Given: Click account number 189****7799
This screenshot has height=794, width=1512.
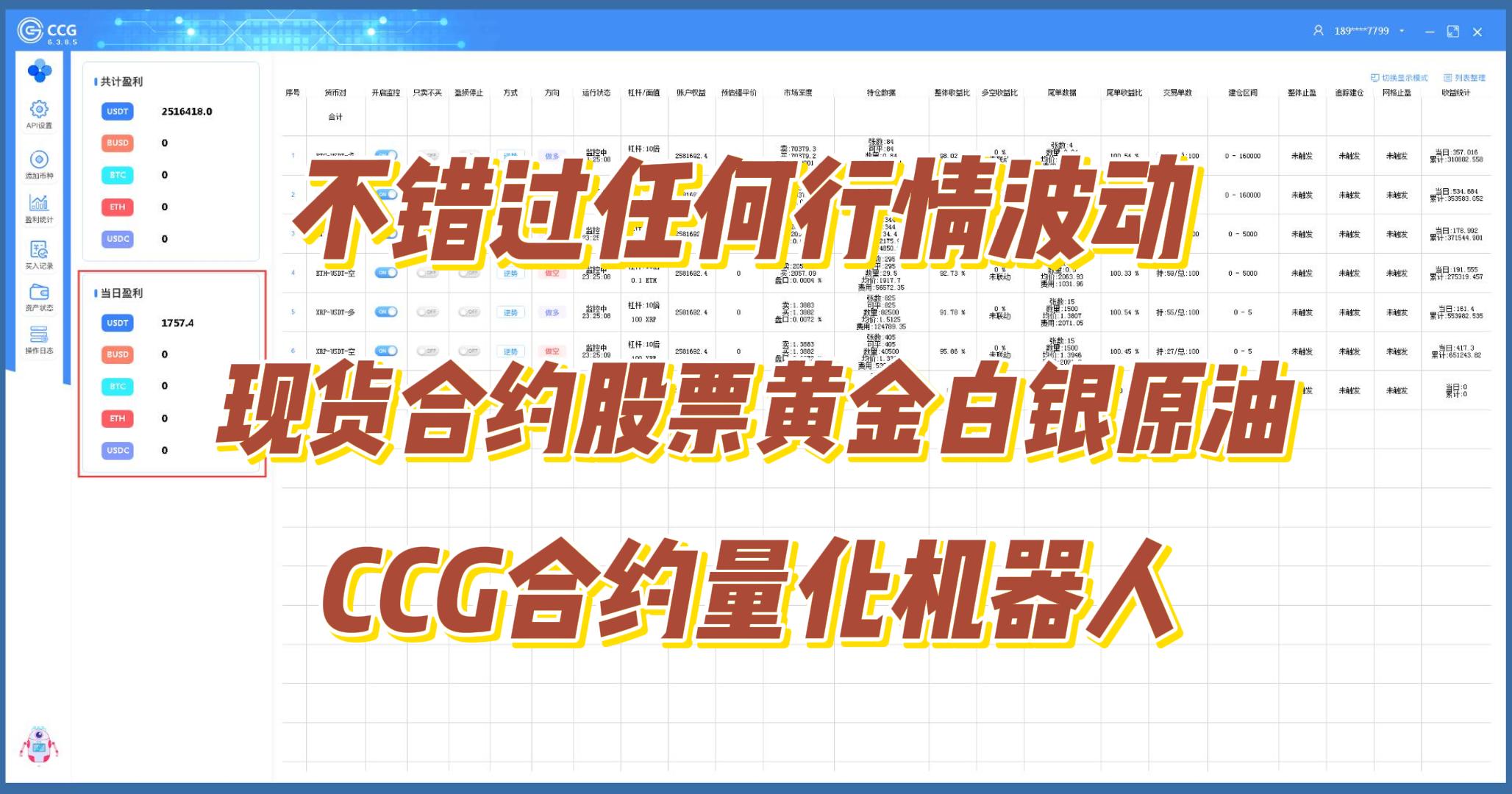Looking at the screenshot, I should pos(1361,31).
